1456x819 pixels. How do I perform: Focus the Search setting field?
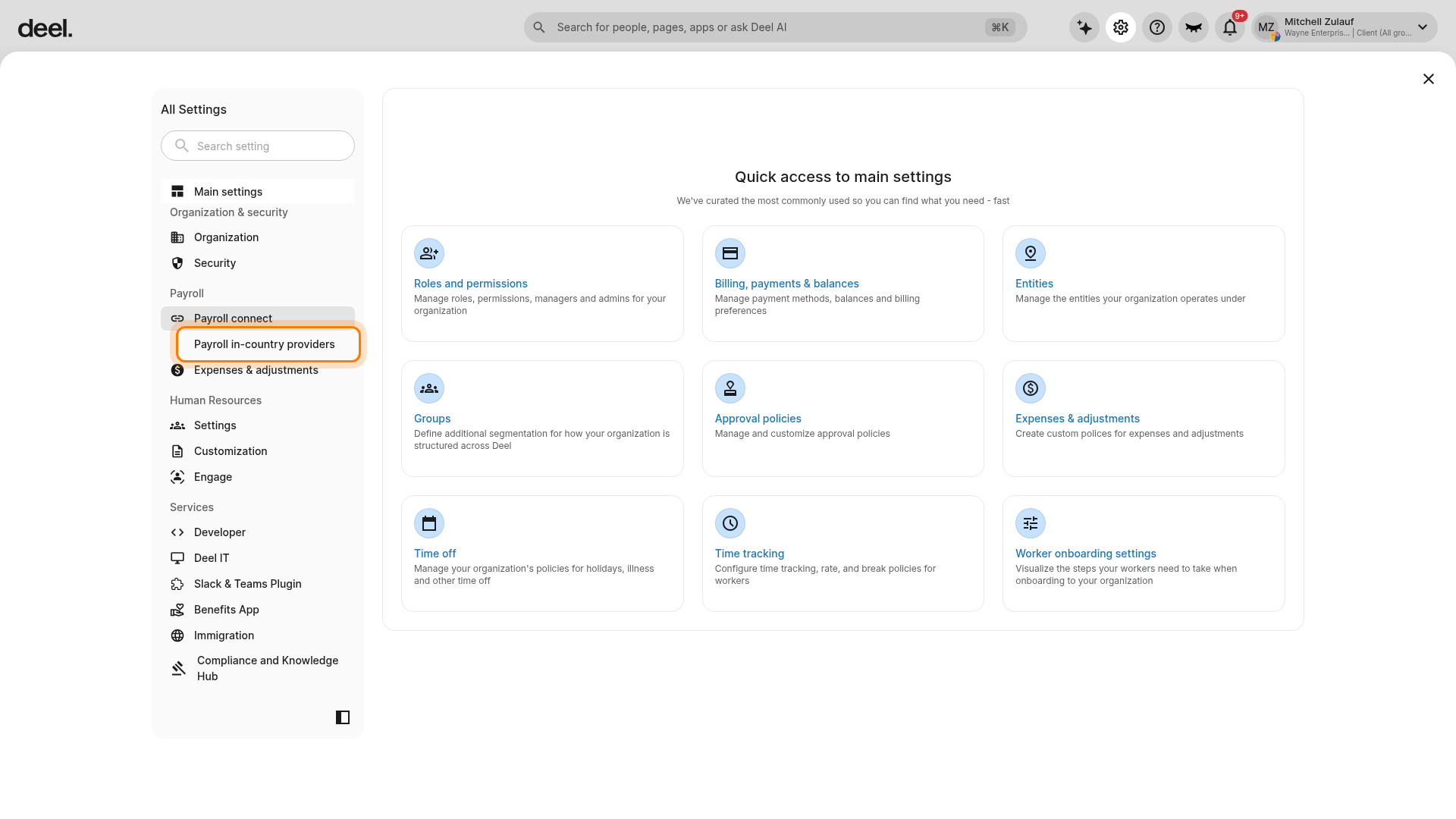point(258,146)
